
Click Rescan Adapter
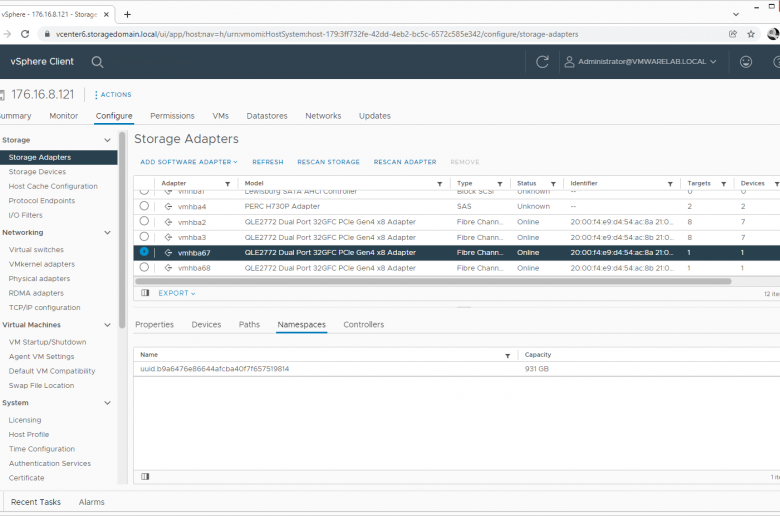click(x=405, y=162)
